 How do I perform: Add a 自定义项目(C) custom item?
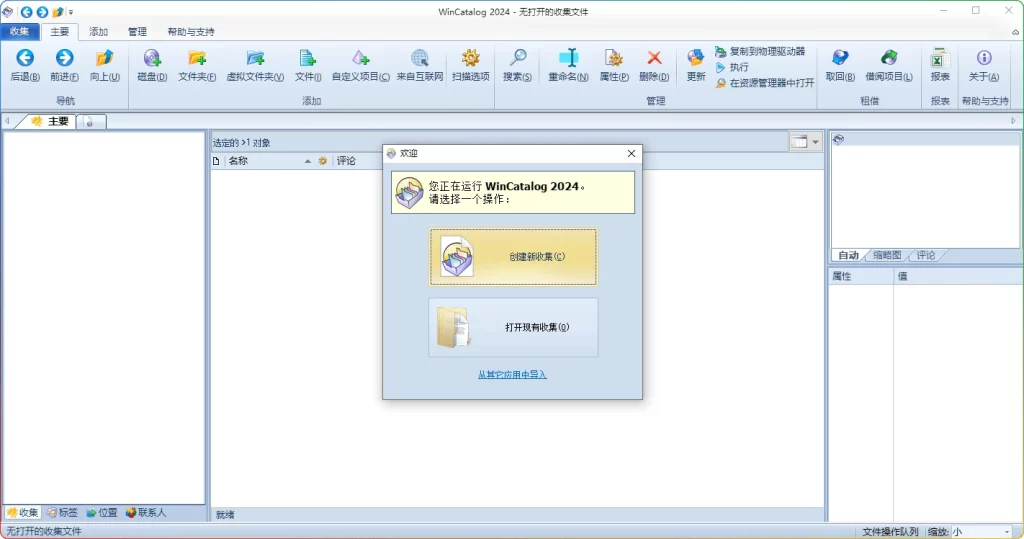click(360, 65)
